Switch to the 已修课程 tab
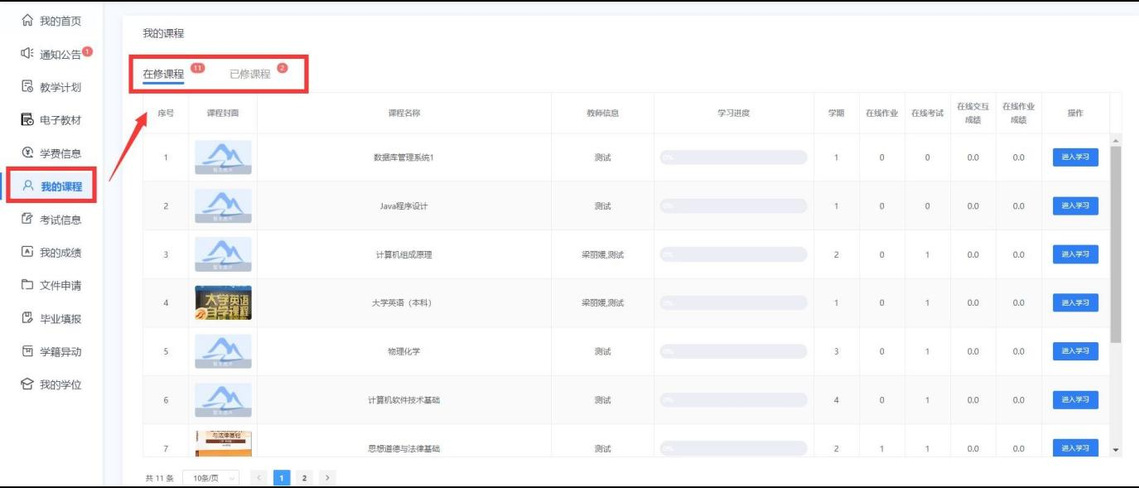This screenshot has height=488, width=1139. coord(250,74)
